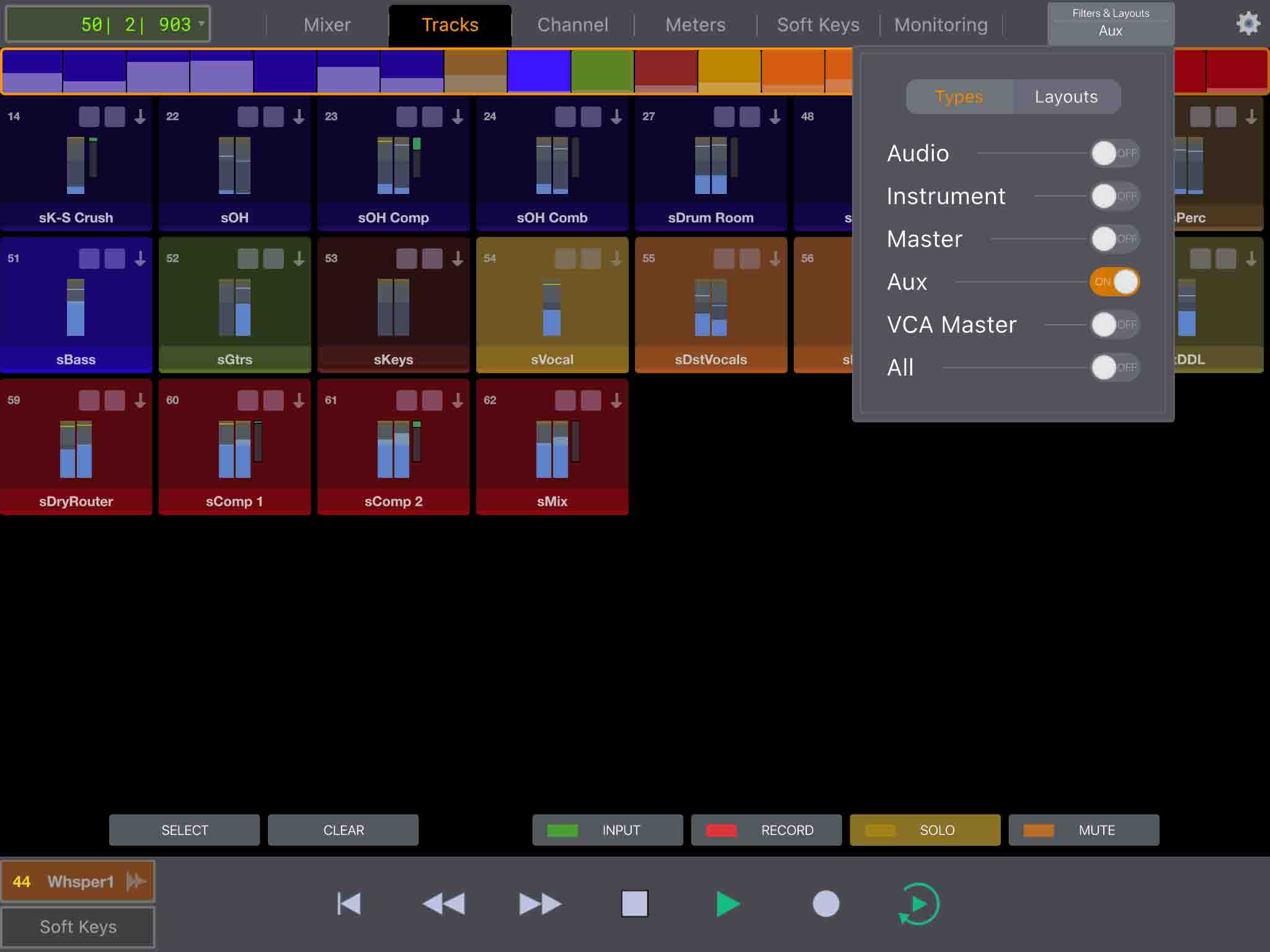1270x952 pixels.
Task: Click the return-to-zero transport button
Action: (x=349, y=904)
